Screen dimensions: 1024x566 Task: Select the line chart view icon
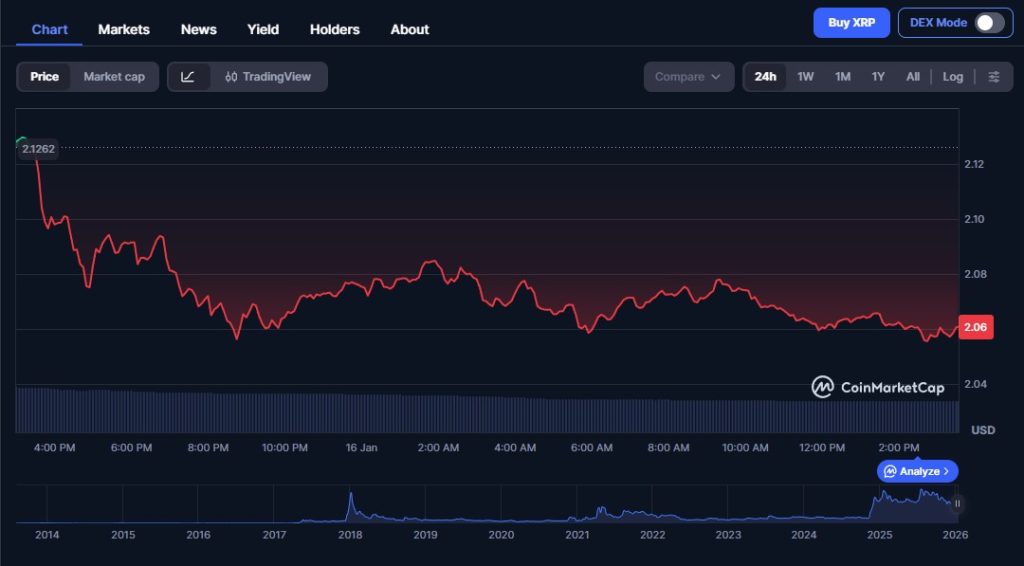pyautogui.click(x=188, y=77)
